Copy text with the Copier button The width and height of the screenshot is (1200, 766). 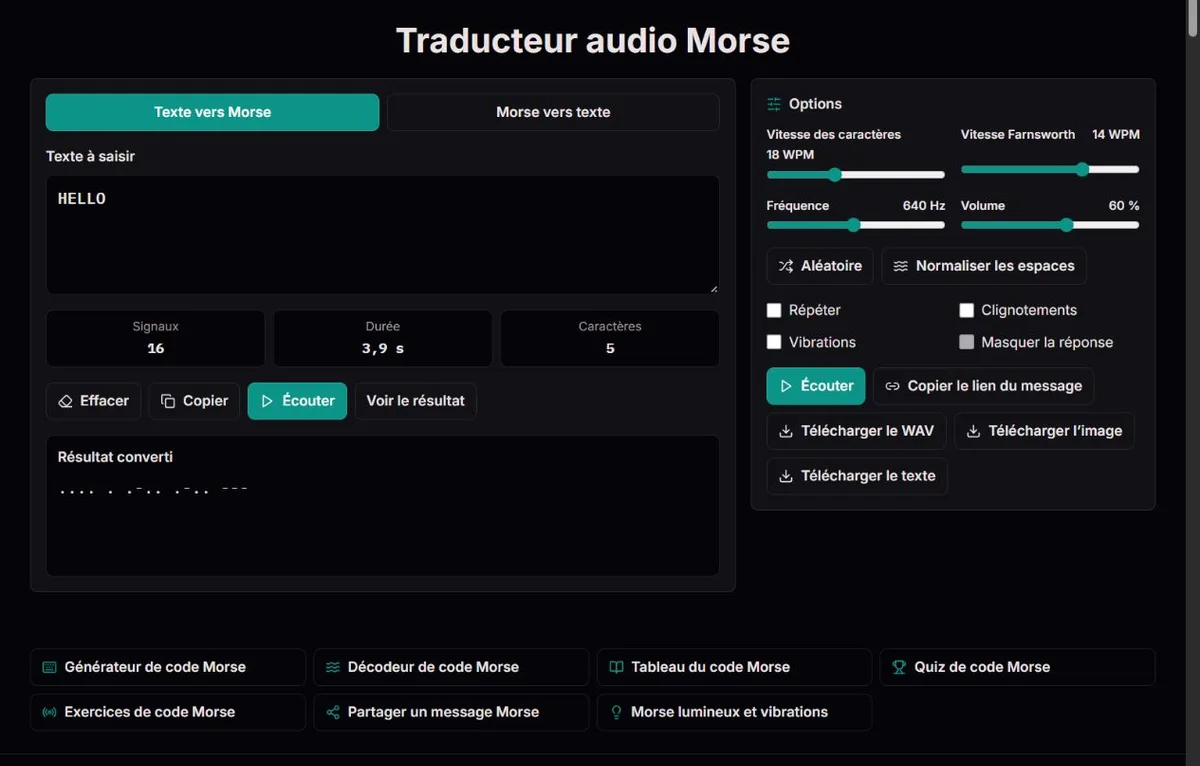(195, 401)
